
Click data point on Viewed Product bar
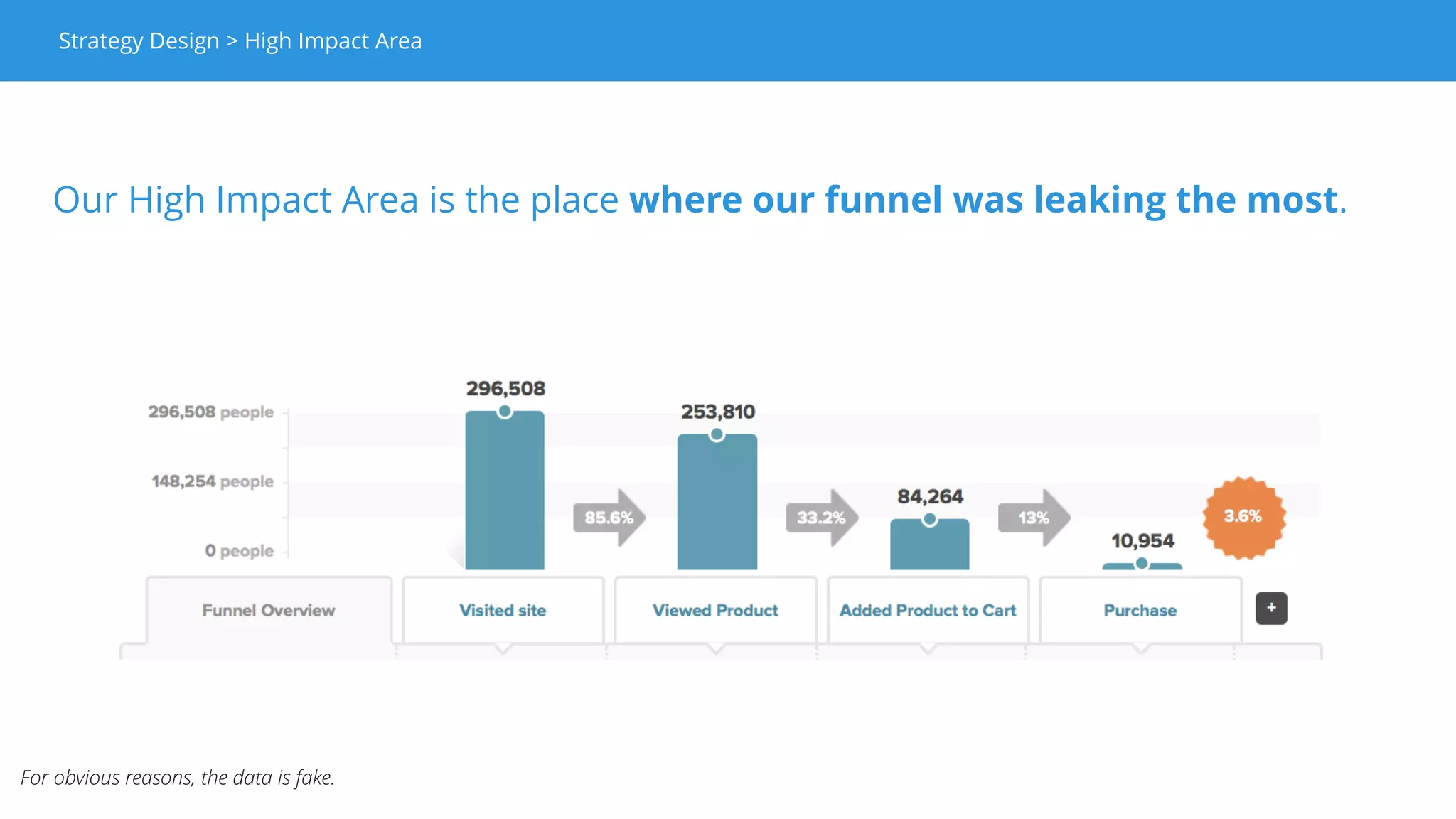[717, 434]
